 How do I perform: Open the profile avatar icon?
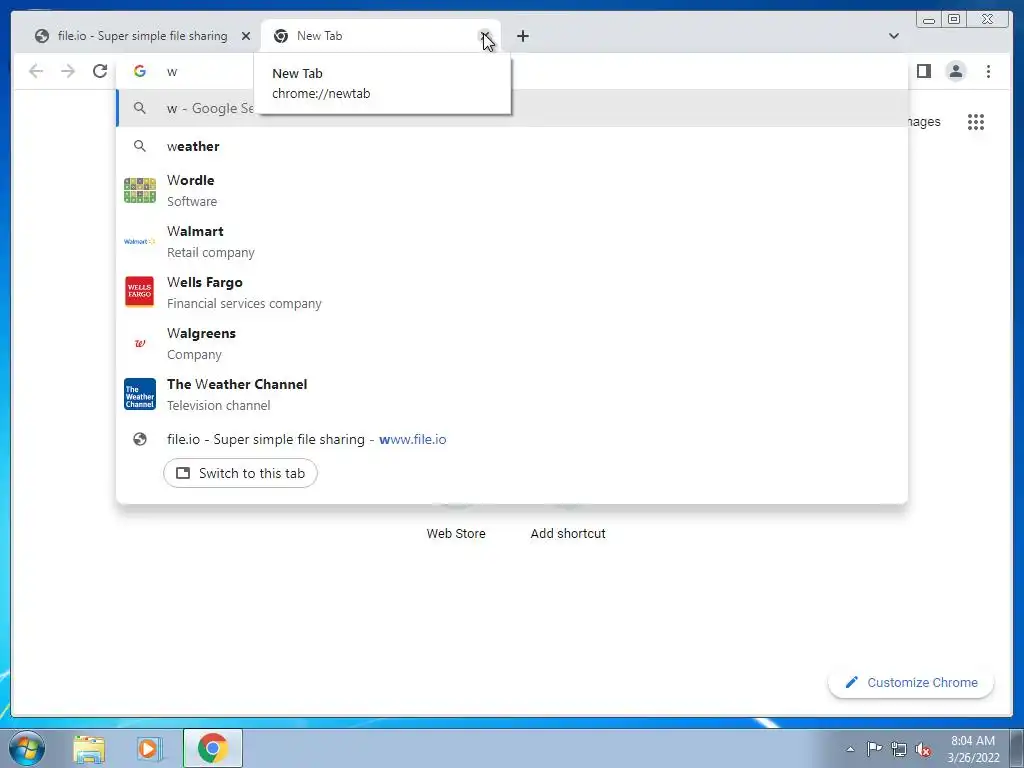[x=955, y=71]
